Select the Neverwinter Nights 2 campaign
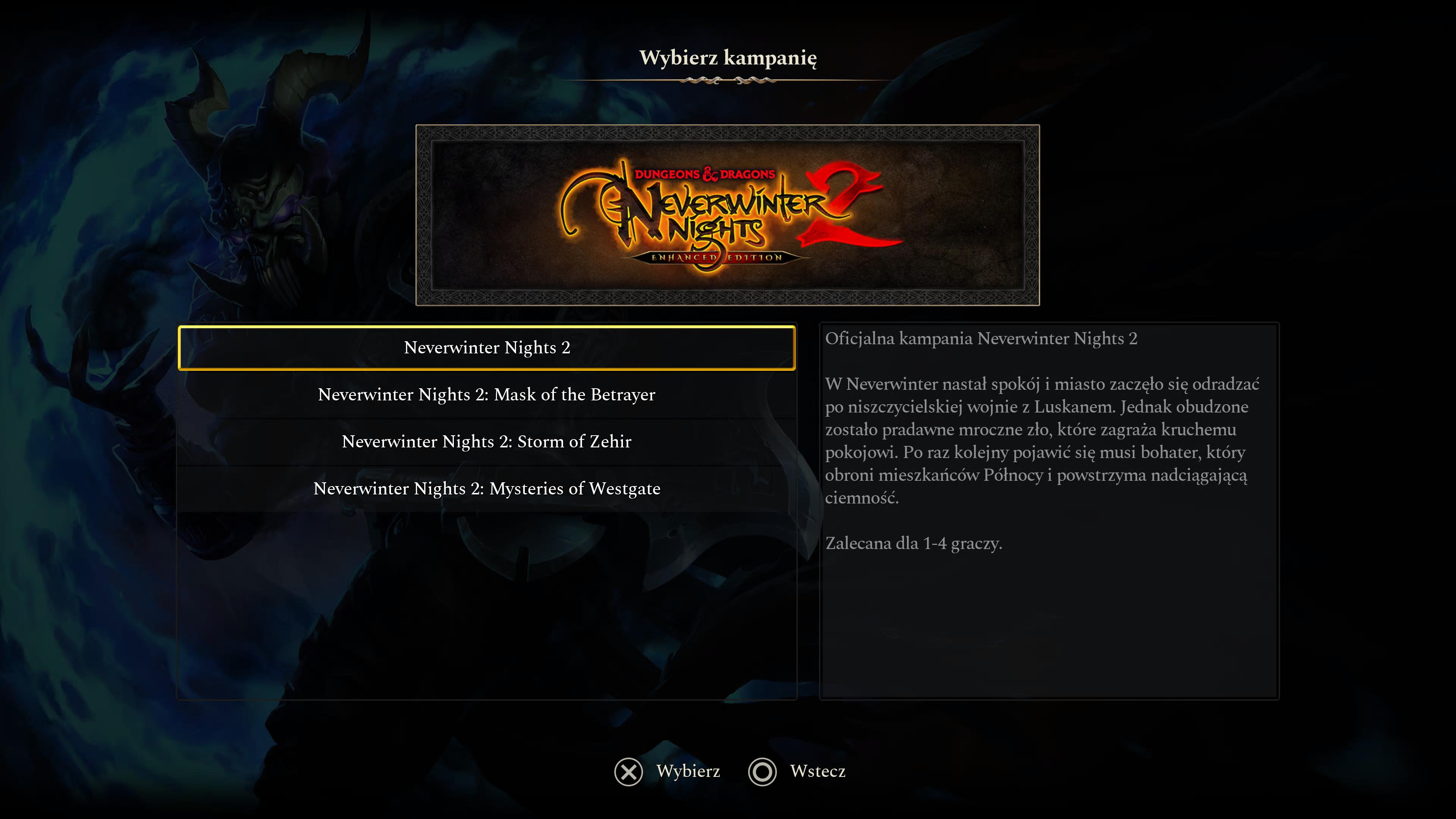1456x819 pixels. pos(486,348)
